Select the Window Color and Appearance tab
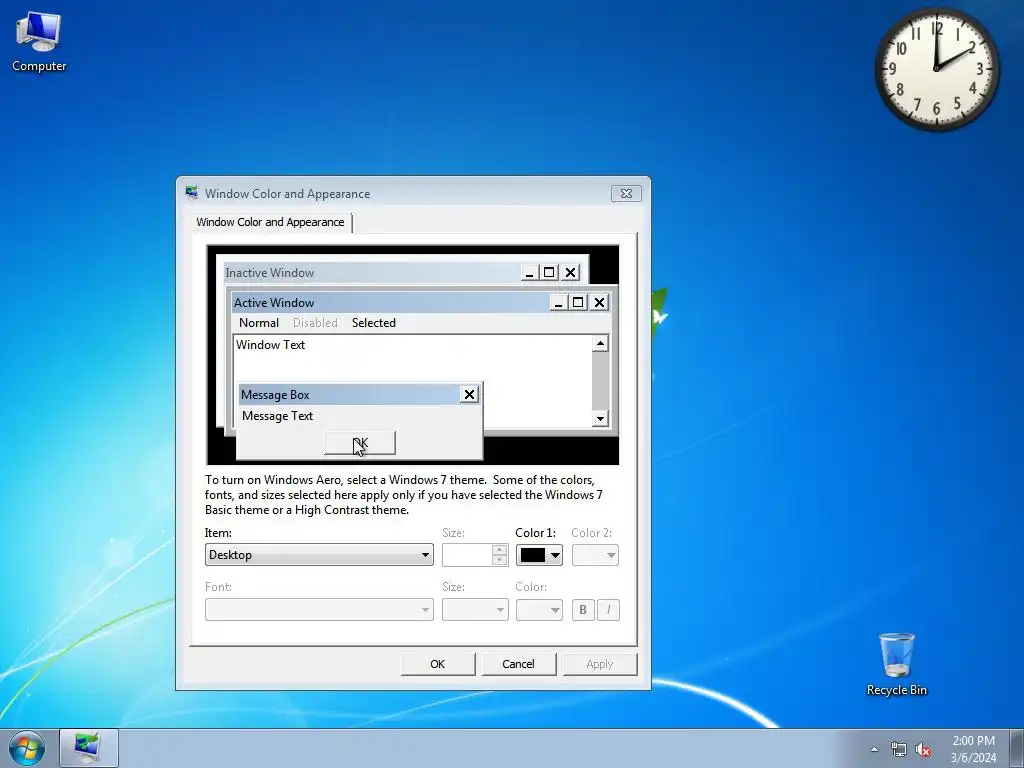Viewport: 1024px width, 768px height. (270, 222)
